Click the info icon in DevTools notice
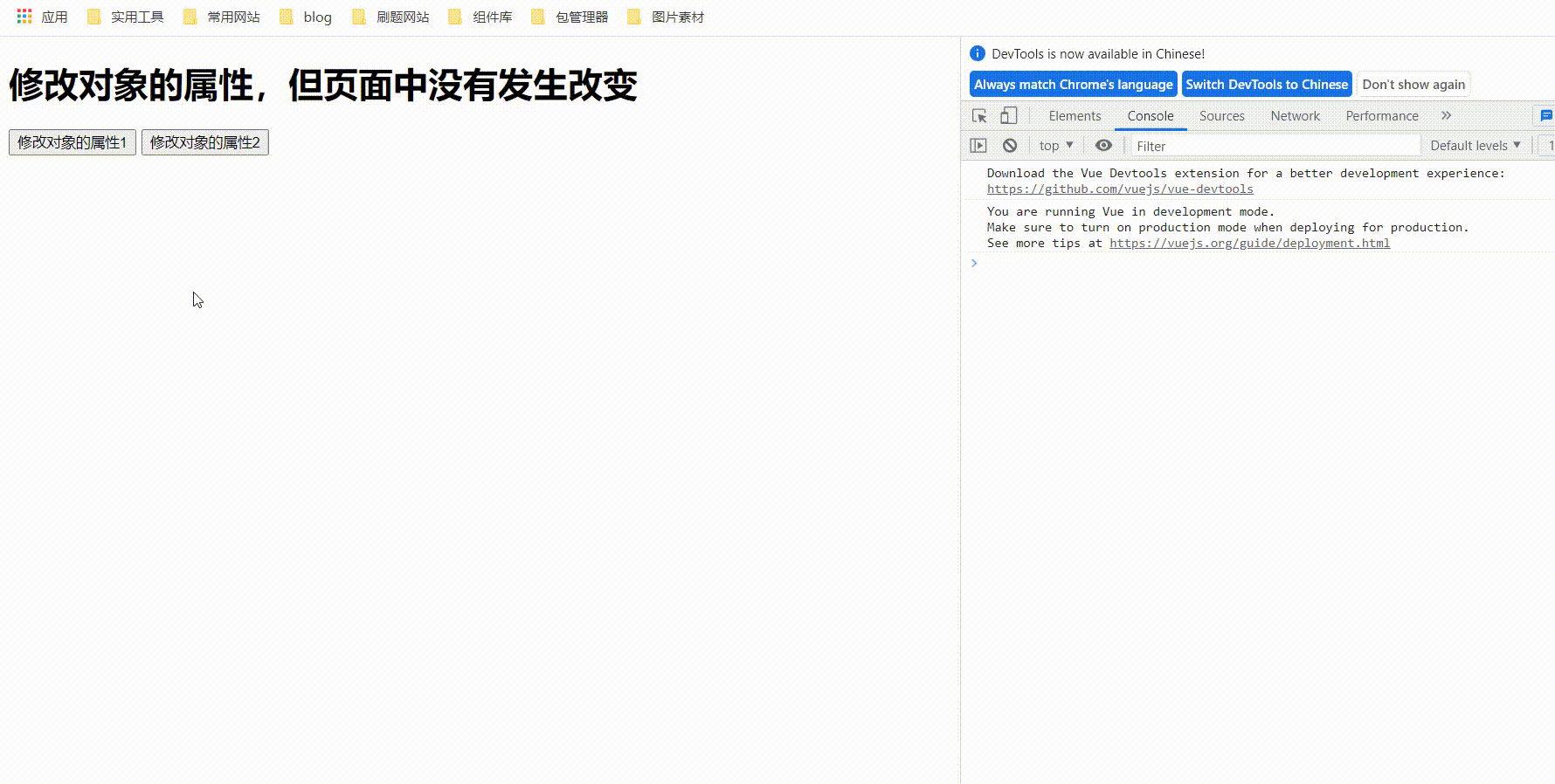This screenshot has width=1555, height=784. (978, 53)
